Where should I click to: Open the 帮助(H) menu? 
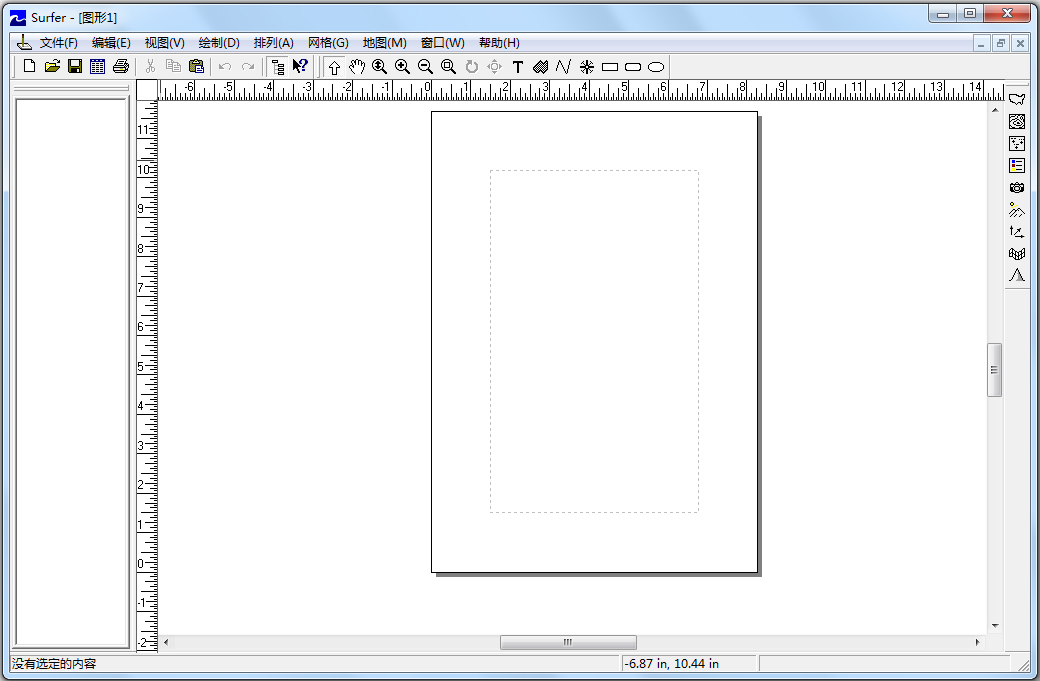coord(499,42)
